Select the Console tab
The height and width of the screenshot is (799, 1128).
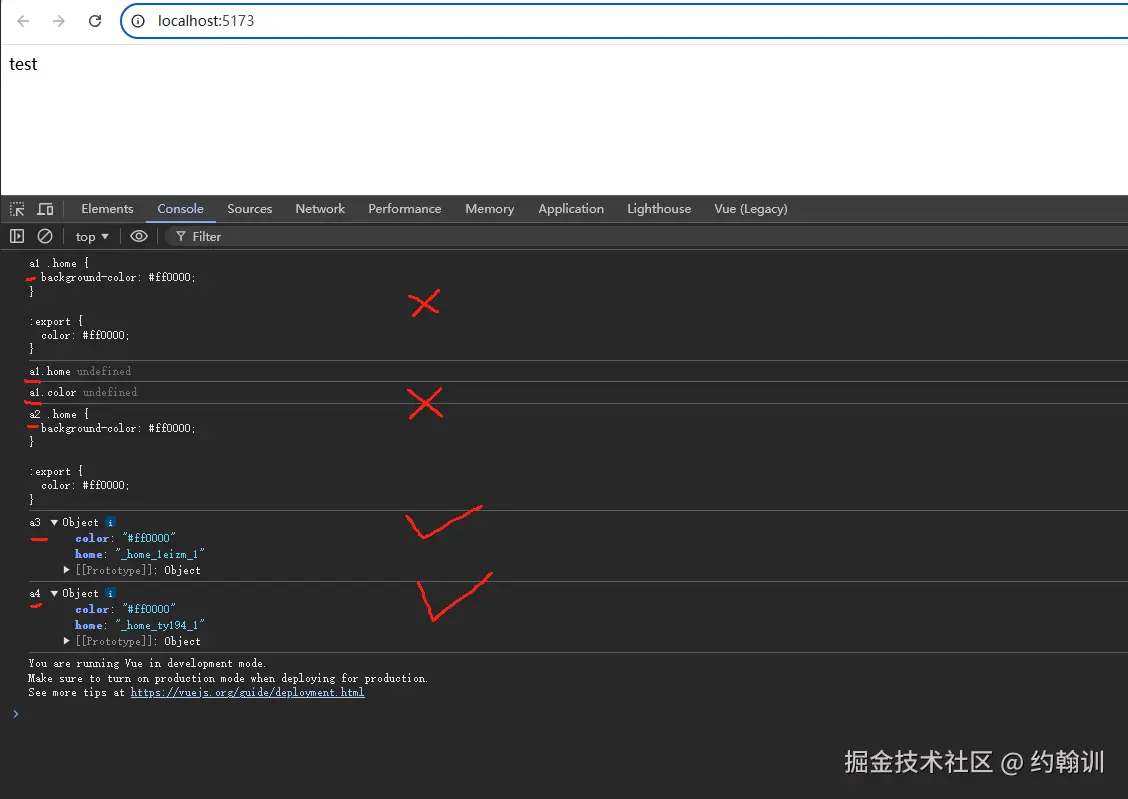[181, 209]
